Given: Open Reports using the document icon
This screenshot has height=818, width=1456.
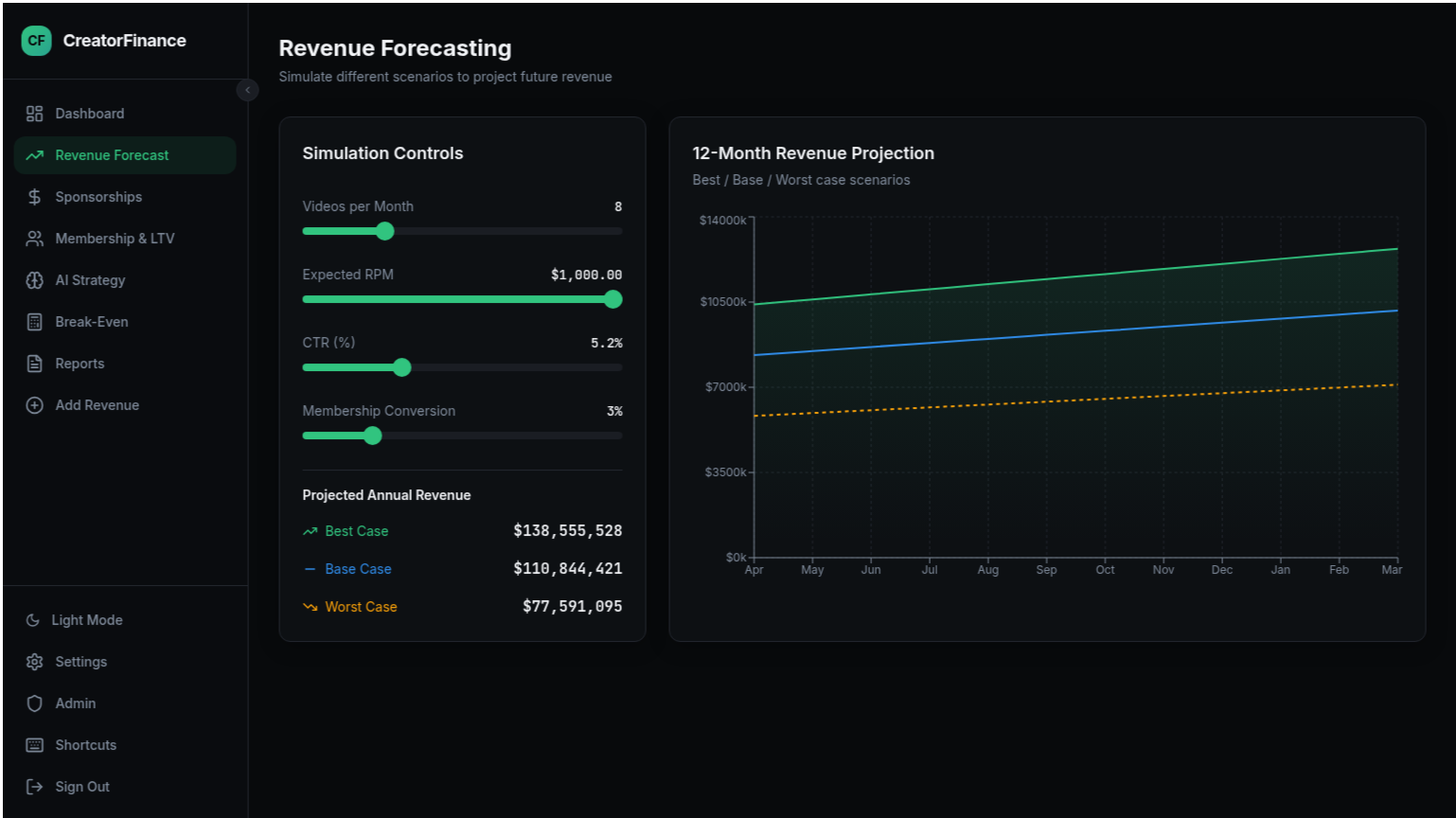Looking at the screenshot, I should [x=34, y=363].
